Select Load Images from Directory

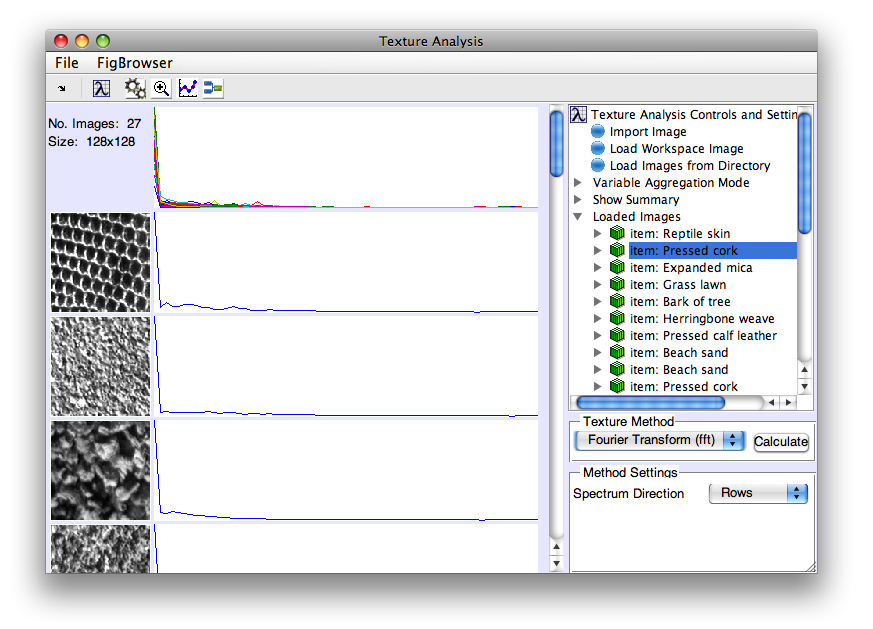(x=689, y=166)
